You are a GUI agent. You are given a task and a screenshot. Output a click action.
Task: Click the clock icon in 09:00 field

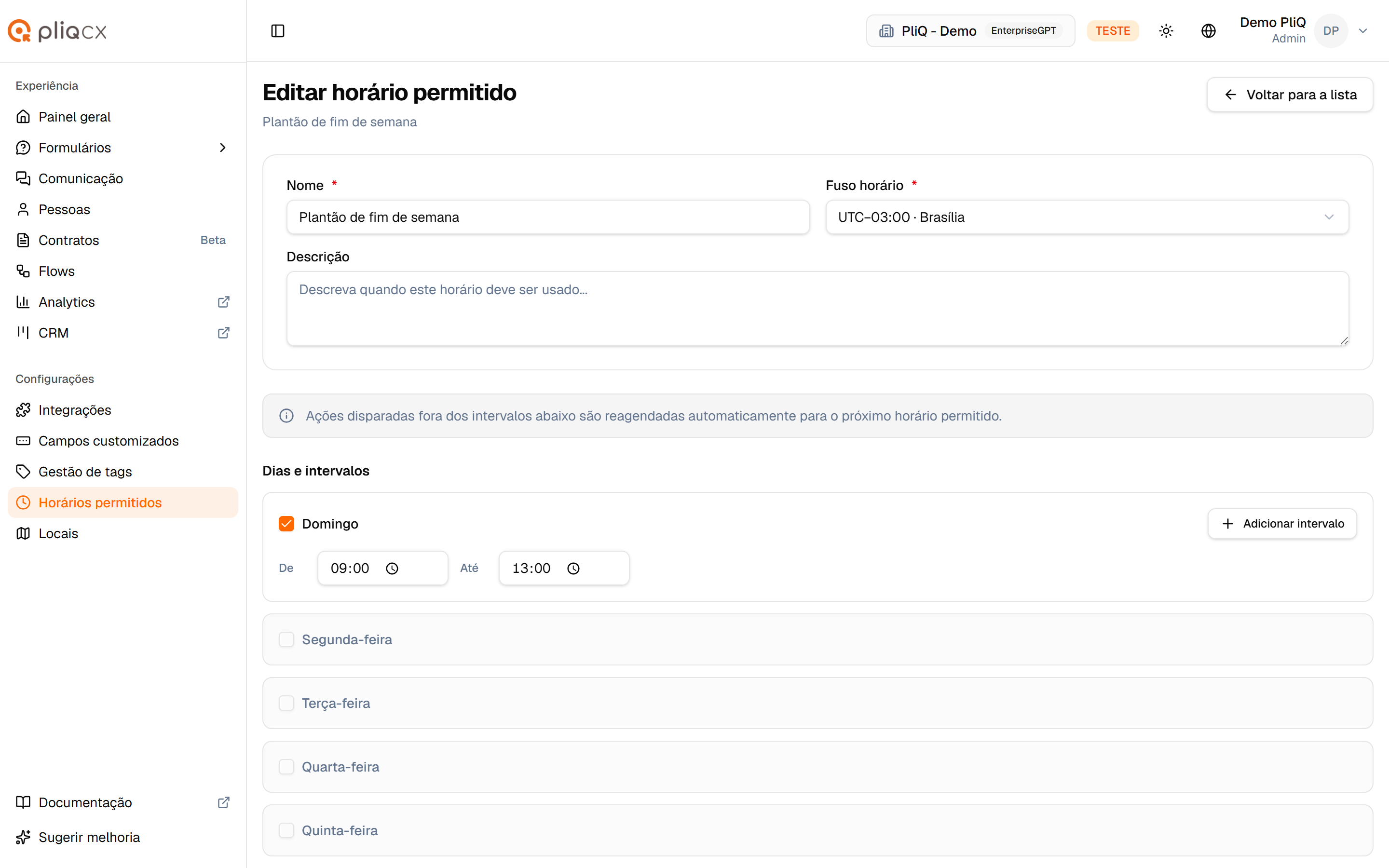click(392, 569)
